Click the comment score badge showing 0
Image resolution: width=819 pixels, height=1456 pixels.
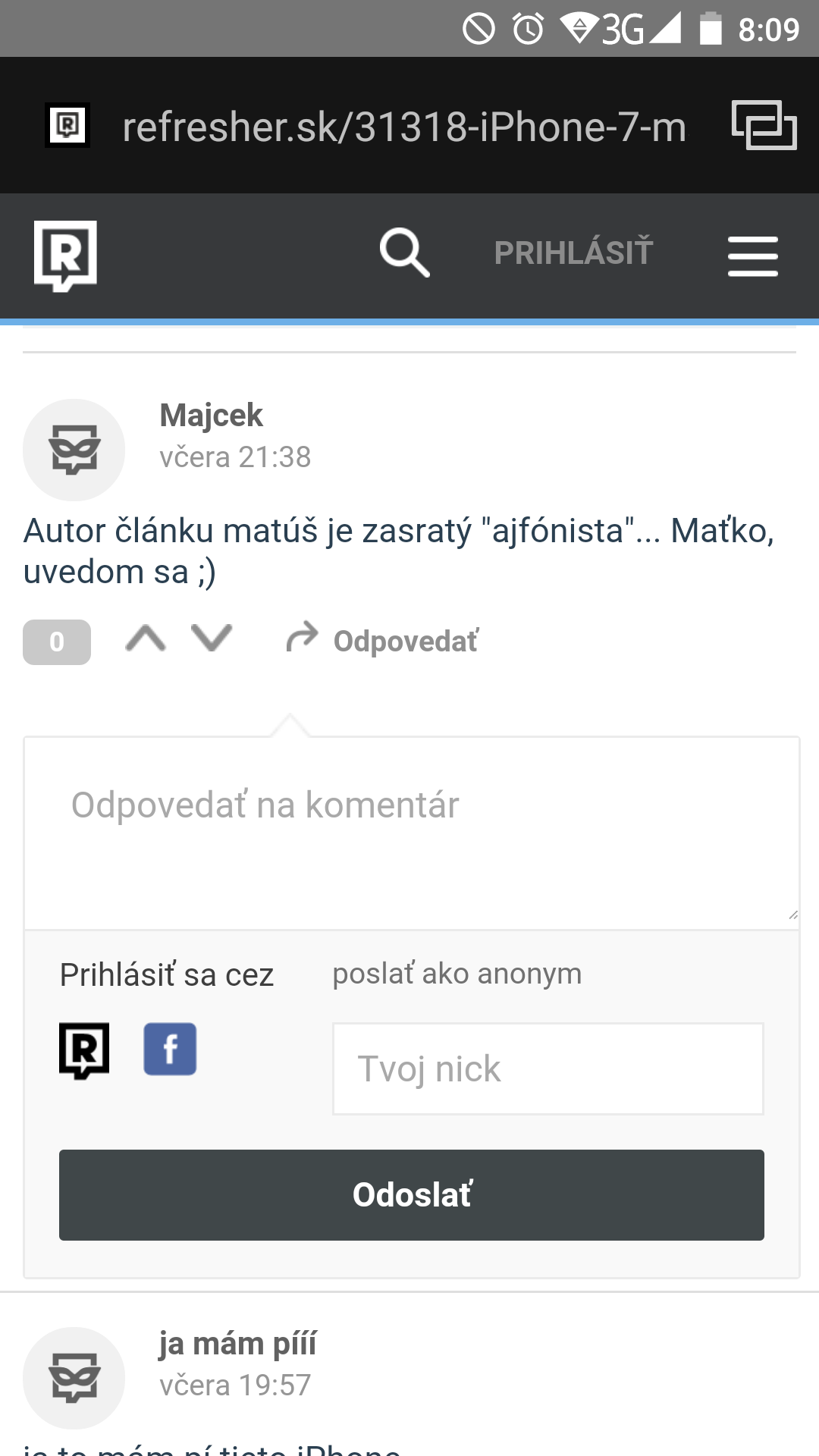pyautogui.click(x=57, y=642)
